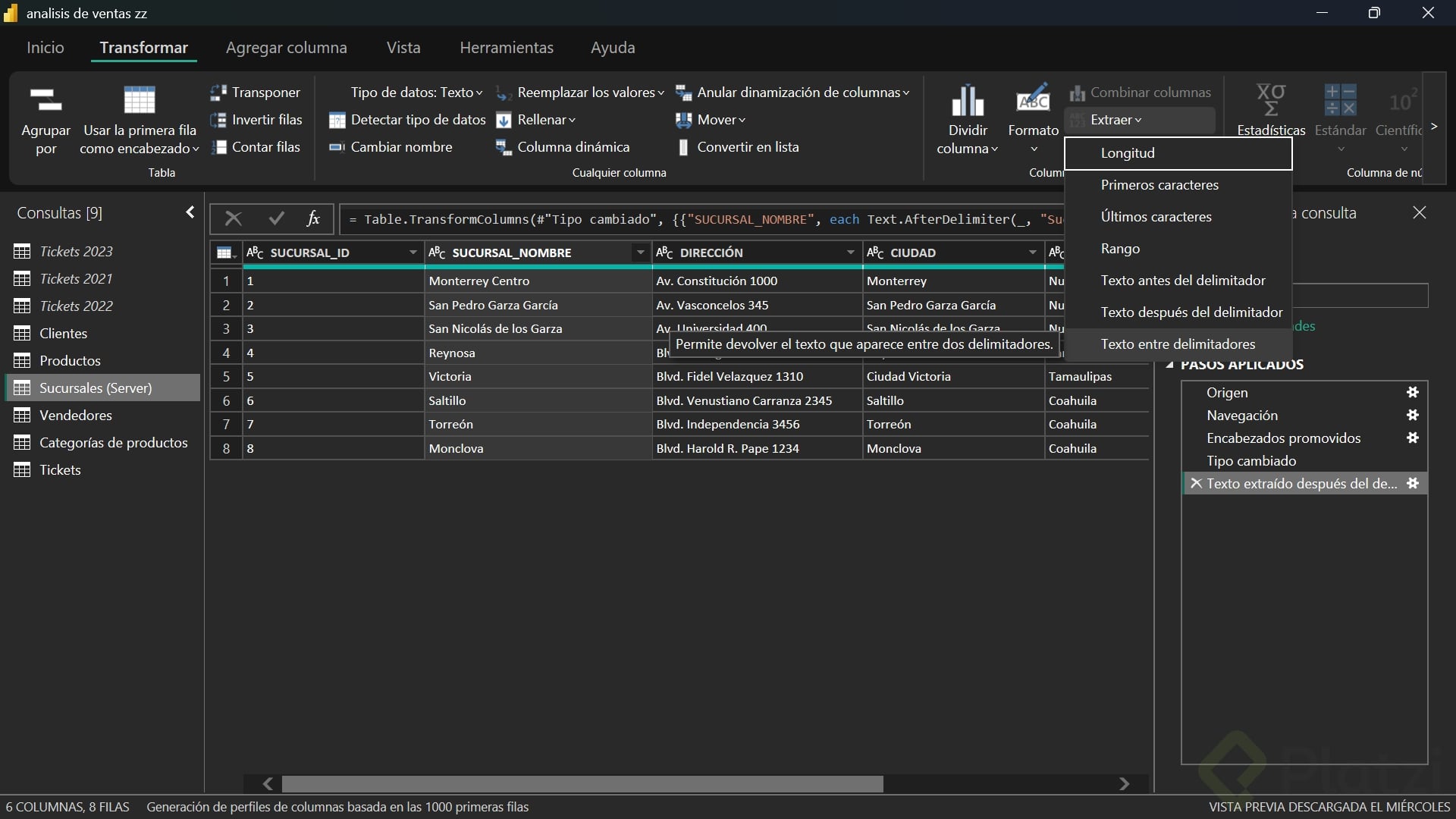Click the Estadísticas sigma icon
Screen dimensions: 1456x819
[1271, 99]
